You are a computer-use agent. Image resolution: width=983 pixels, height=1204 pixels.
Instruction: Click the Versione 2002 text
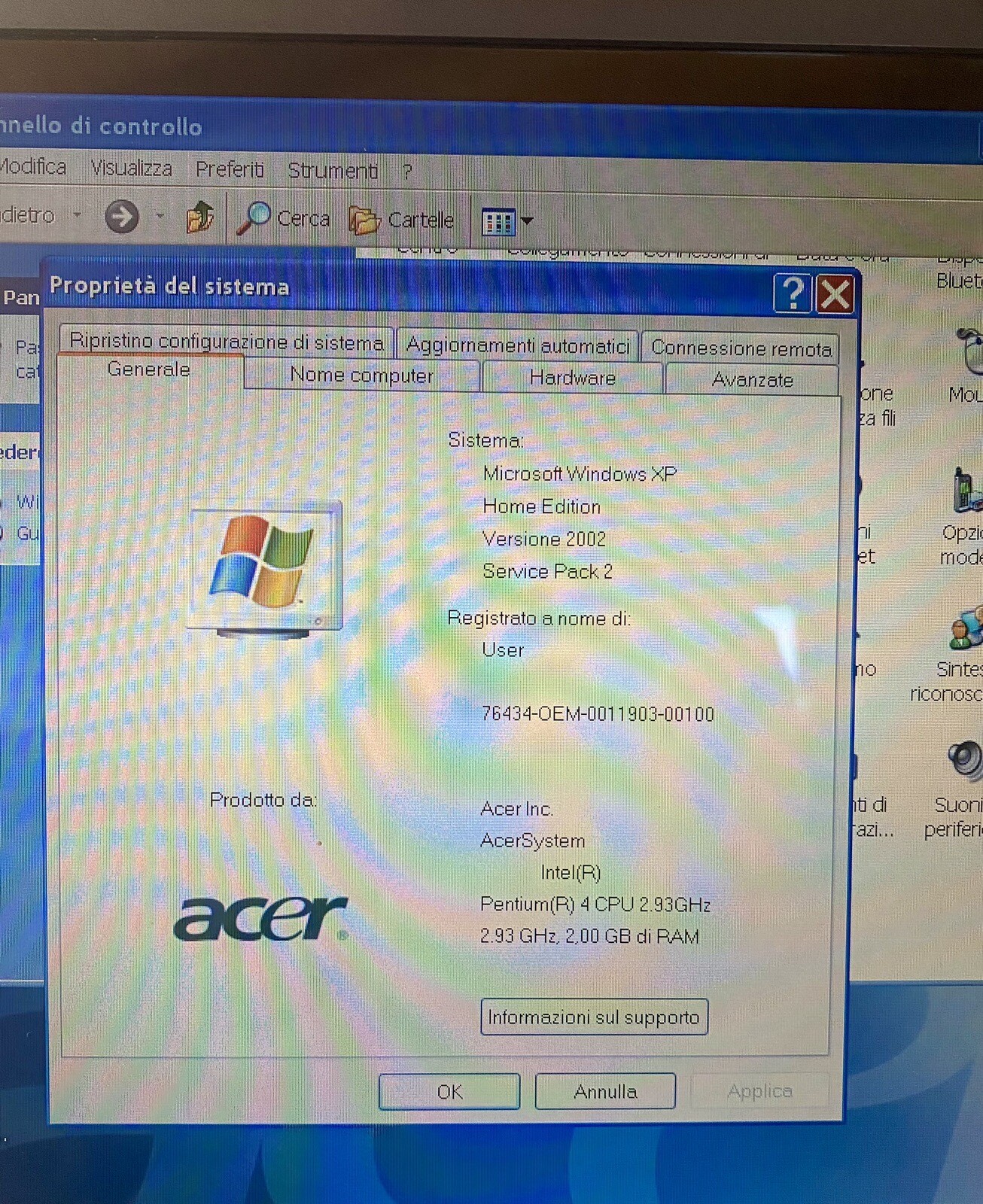click(544, 539)
